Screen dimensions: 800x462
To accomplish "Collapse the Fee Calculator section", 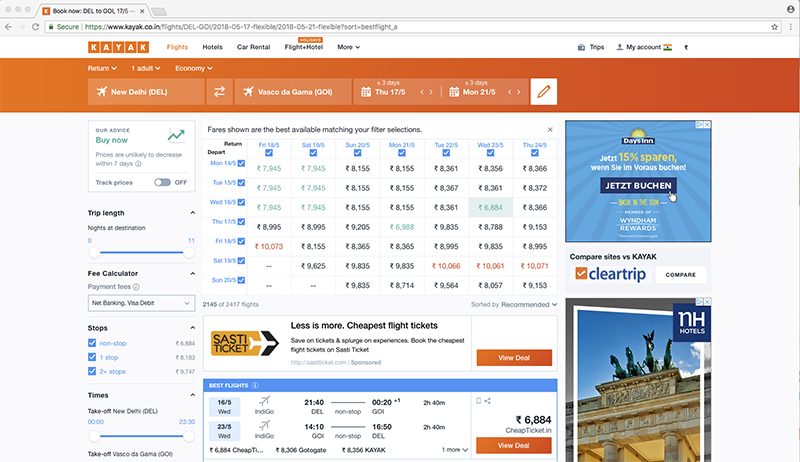I will [x=192, y=273].
